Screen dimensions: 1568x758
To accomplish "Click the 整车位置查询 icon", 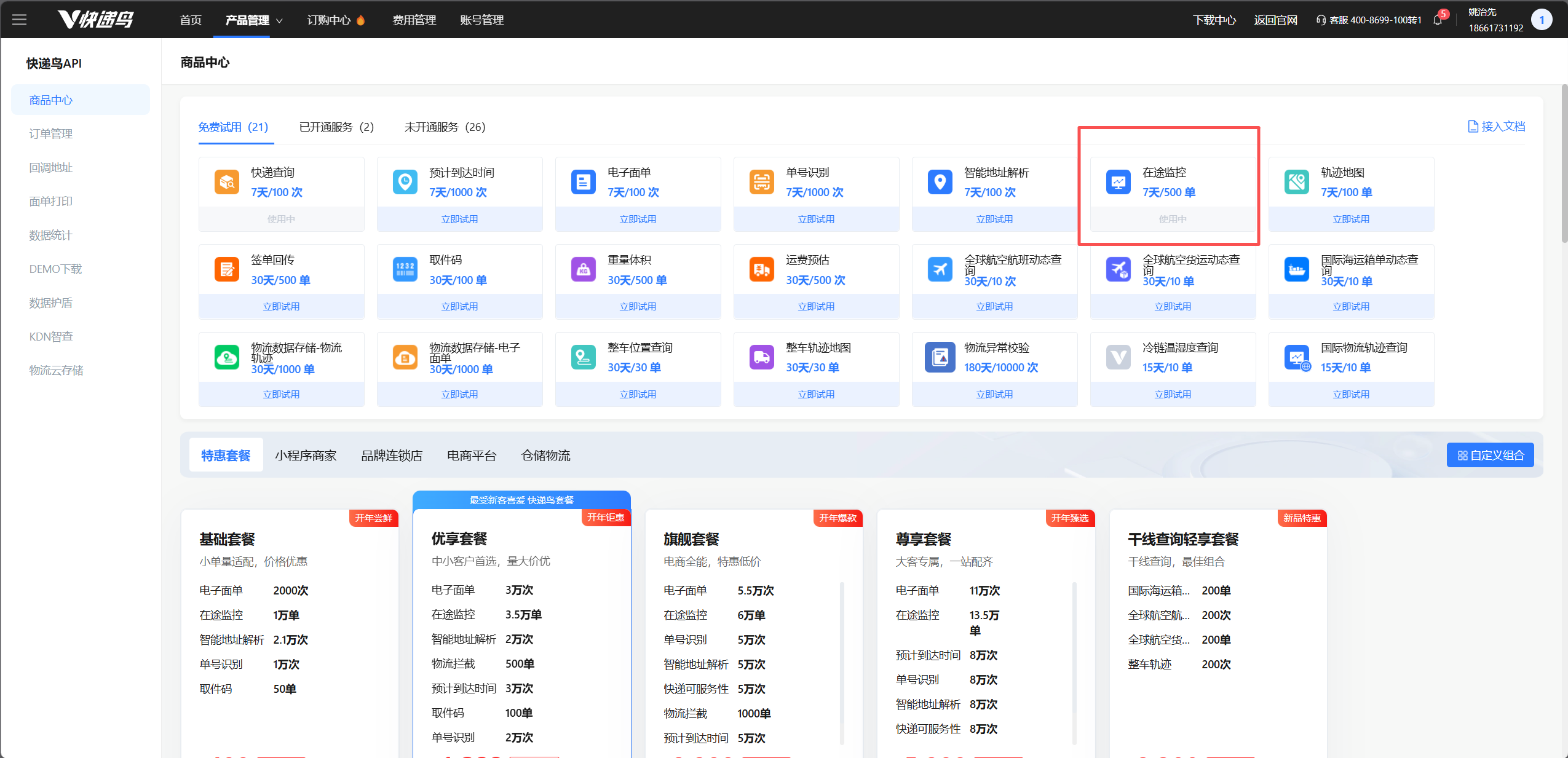I will pos(584,357).
